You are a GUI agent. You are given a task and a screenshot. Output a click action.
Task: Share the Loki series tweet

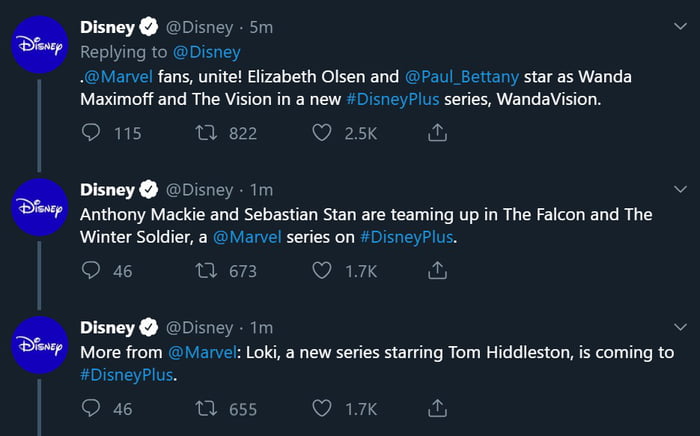coord(437,408)
